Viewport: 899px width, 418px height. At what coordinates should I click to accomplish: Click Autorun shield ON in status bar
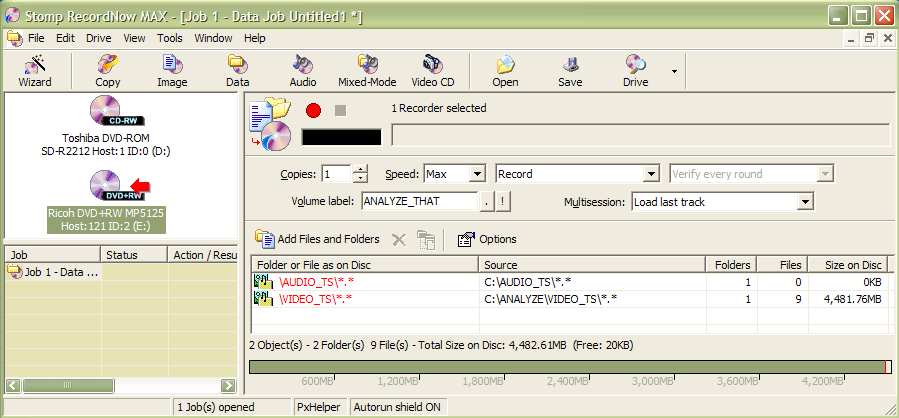click(397, 407)
